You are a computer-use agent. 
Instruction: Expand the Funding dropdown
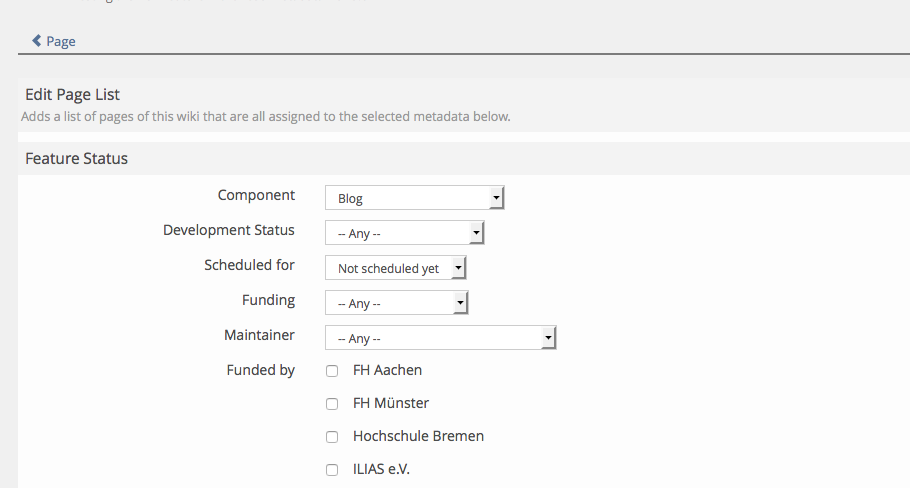(397, 303)
